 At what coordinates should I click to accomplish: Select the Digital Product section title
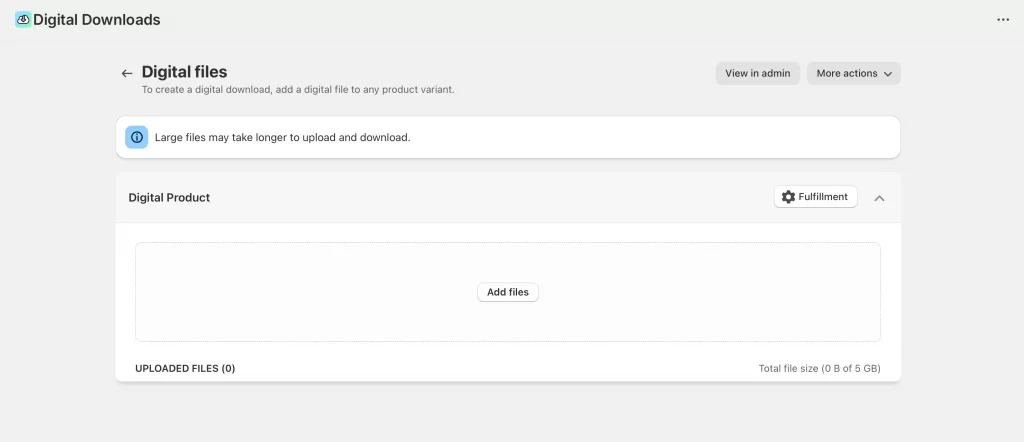tap(169, 198)
